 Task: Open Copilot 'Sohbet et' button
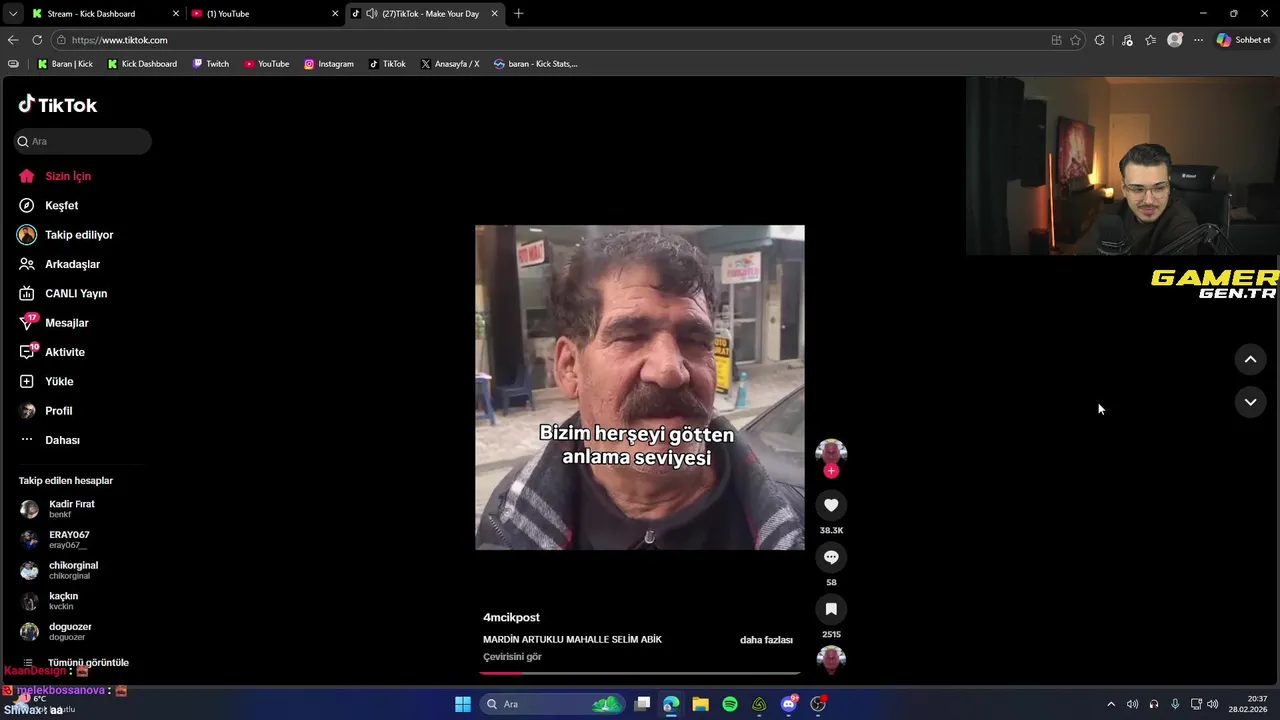(1244, 40)
